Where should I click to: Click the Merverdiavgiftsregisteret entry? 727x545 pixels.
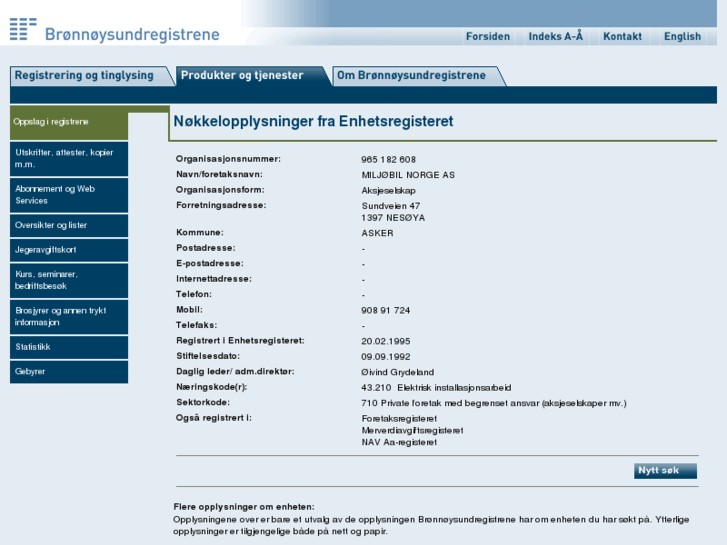413,430
